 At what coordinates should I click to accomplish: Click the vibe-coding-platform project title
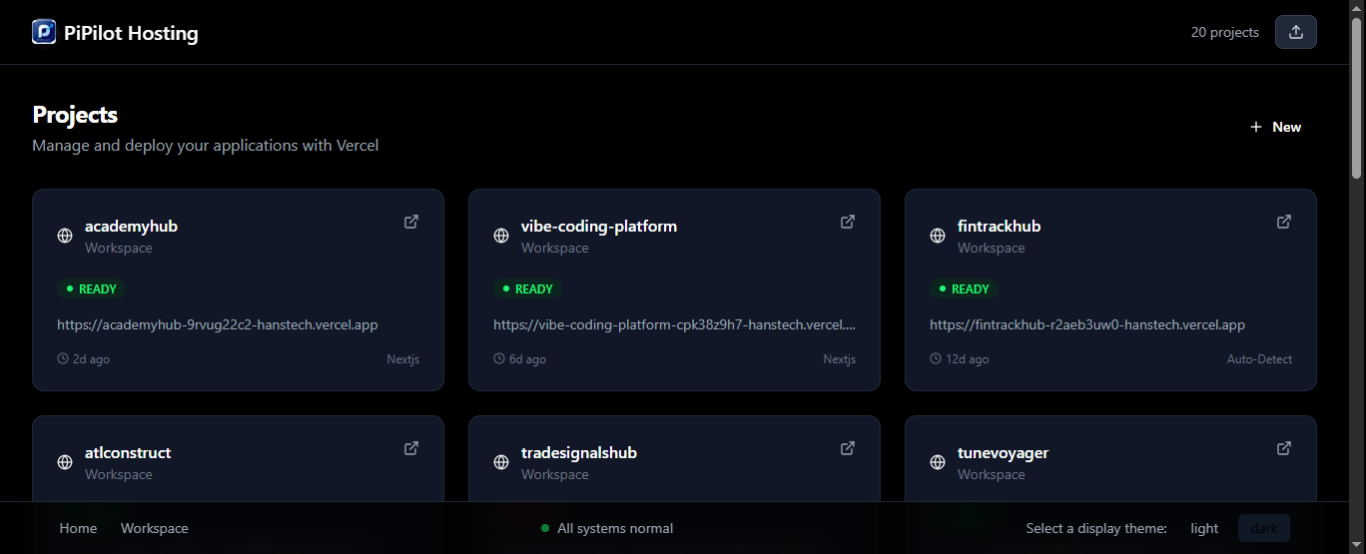pos(599,226)
